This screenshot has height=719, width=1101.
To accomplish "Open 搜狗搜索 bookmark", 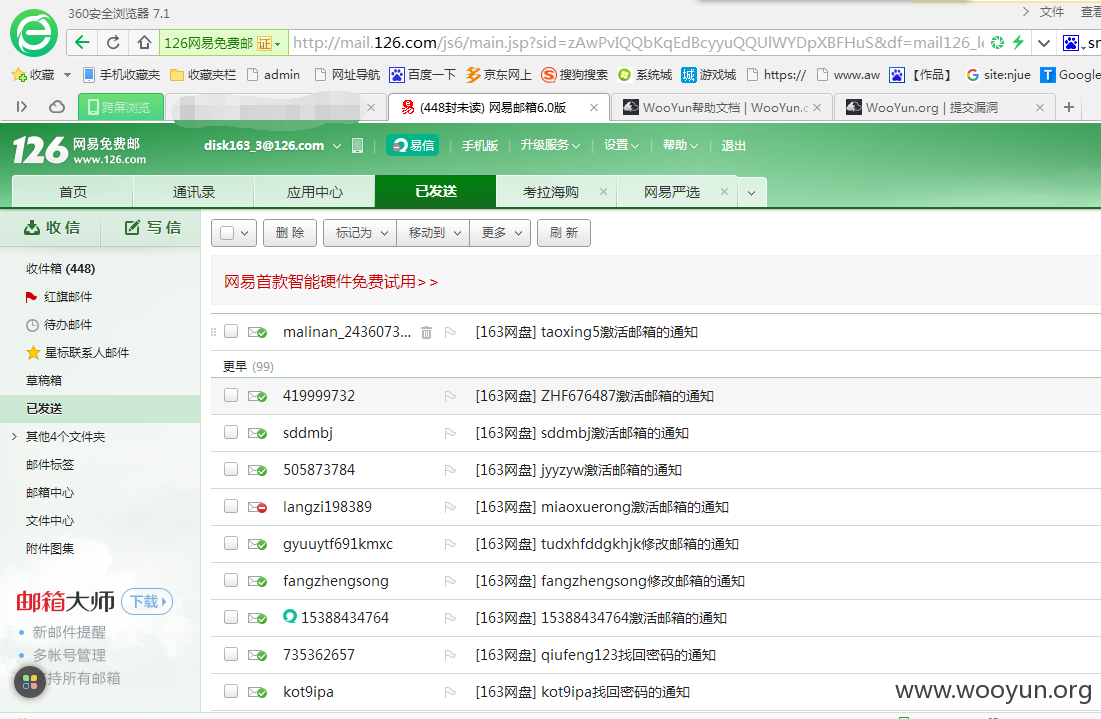I will pyautogui.click(x=574, y=74).
